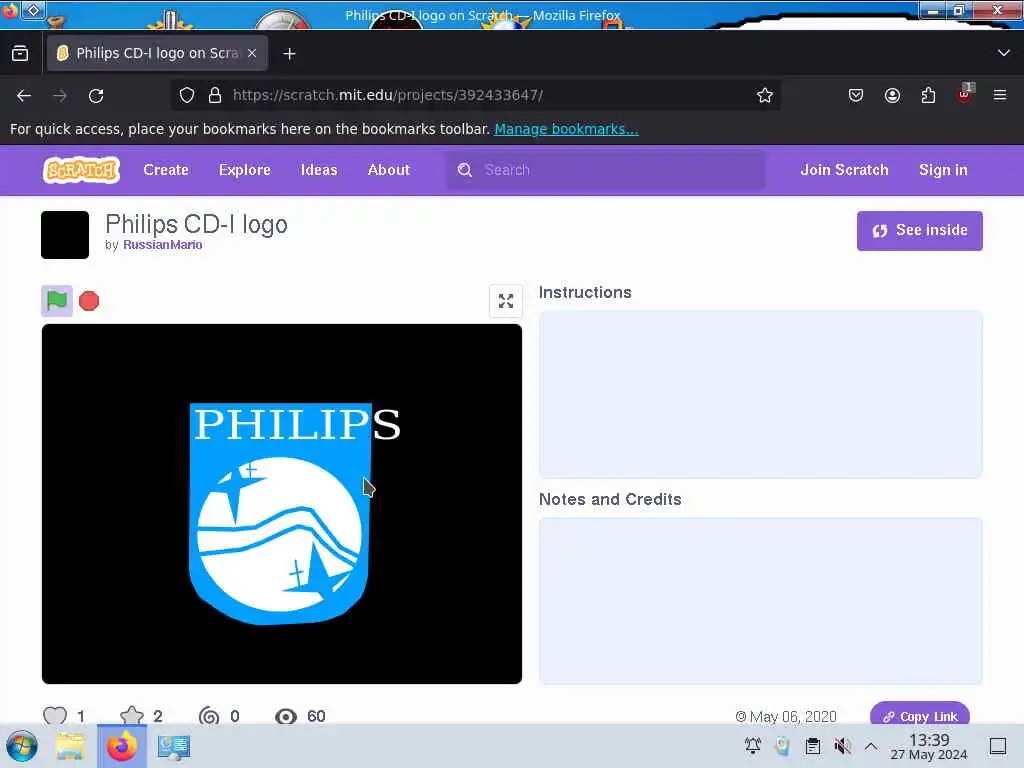Click Manage bookmarks link

pos(566,129)
